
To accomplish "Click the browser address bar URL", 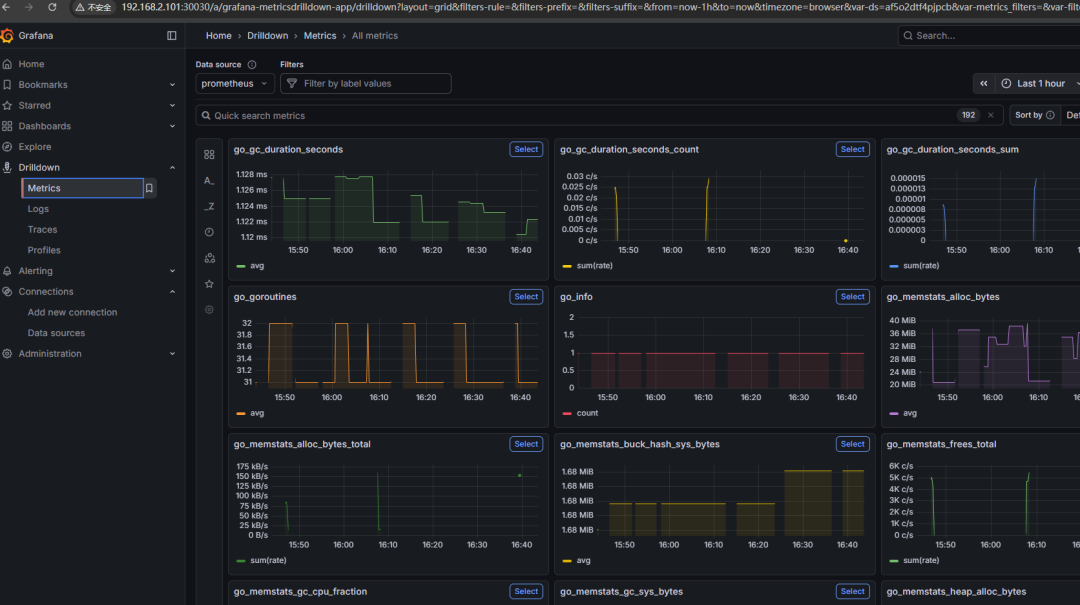I will tap(599, 7).
